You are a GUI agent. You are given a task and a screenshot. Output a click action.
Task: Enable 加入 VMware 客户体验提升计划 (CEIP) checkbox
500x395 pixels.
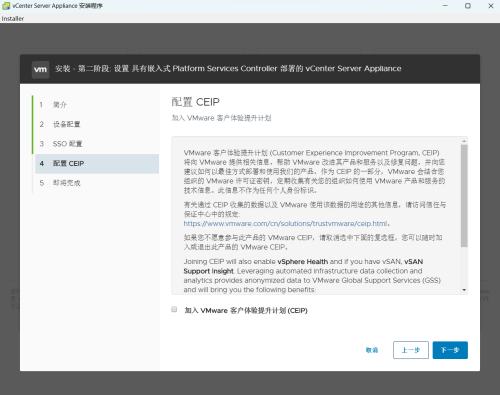tap(174, 309)
